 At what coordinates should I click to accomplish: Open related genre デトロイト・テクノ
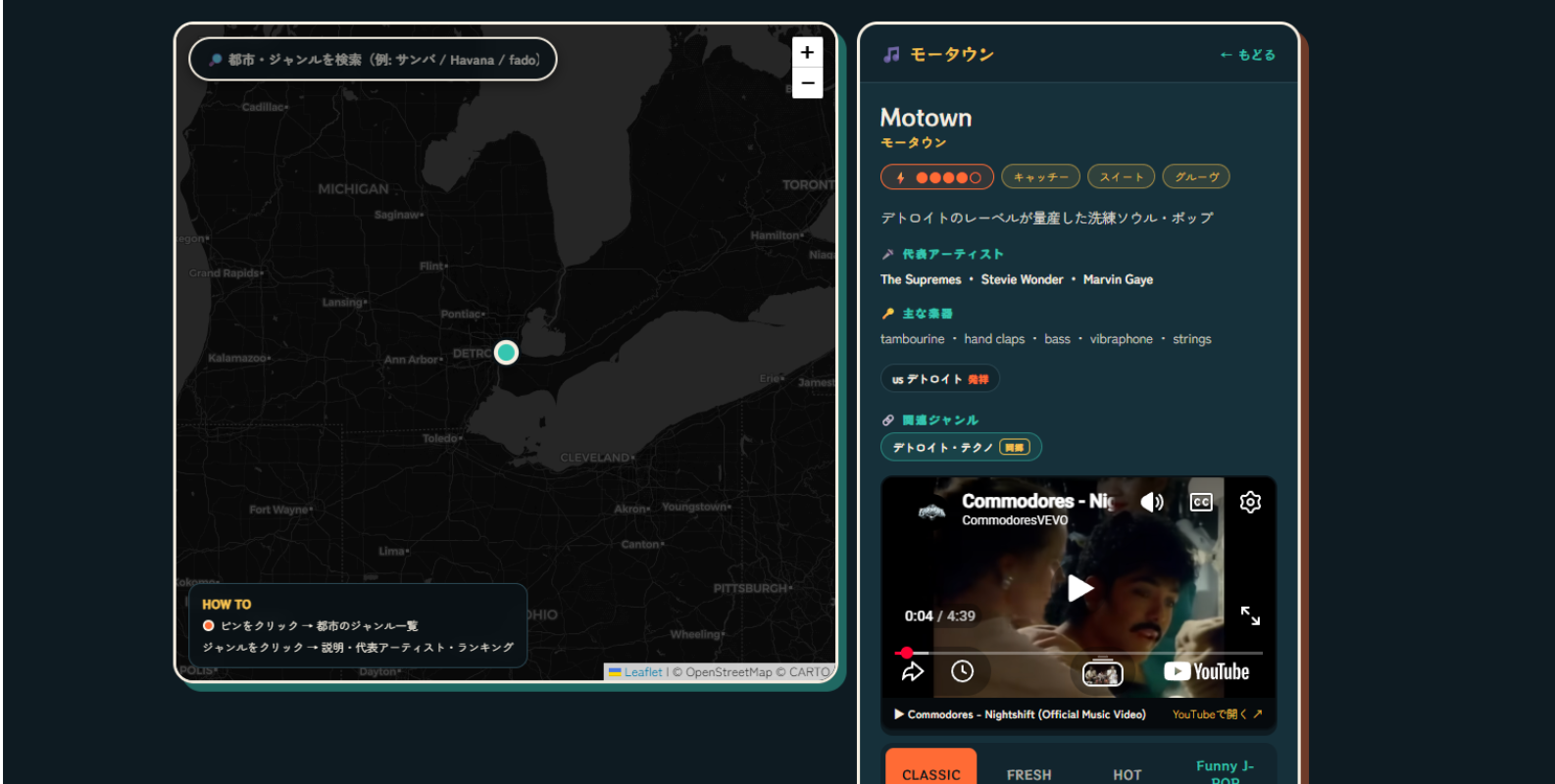click(961, 447)
